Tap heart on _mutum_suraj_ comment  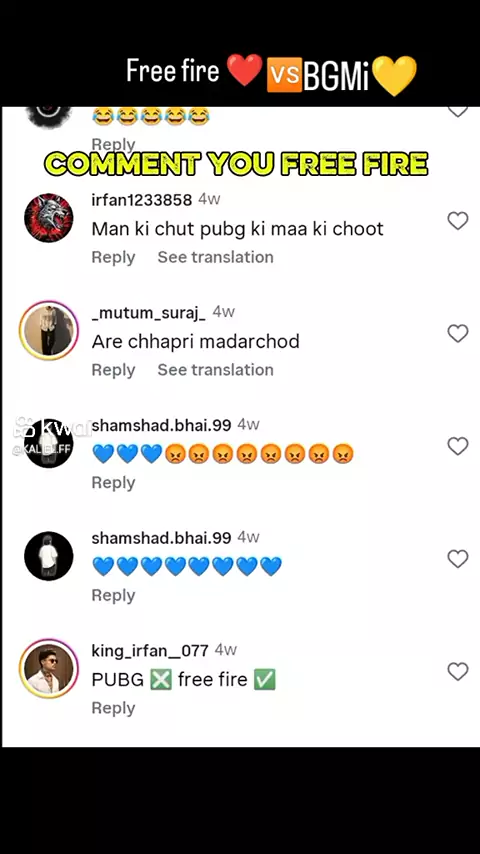[x=458, y=333]
